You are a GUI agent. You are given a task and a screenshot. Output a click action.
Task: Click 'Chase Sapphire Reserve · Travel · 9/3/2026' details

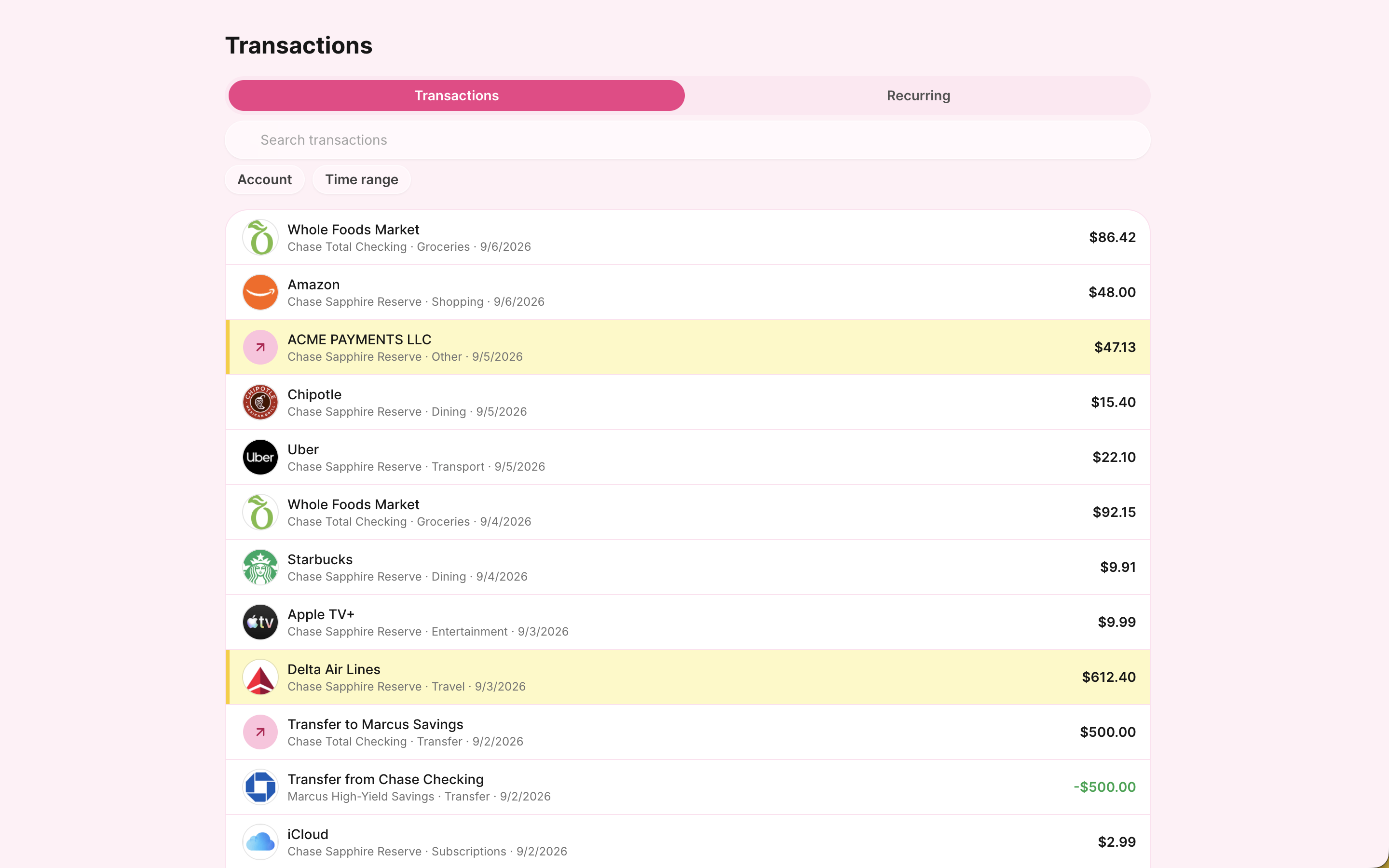click(407, 687)
